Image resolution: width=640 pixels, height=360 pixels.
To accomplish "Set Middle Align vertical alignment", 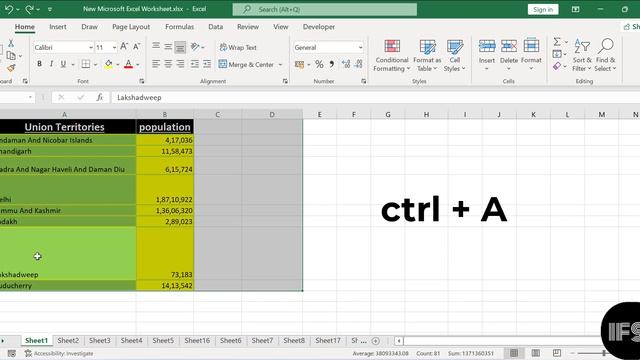I will click(x=168, y=47).
